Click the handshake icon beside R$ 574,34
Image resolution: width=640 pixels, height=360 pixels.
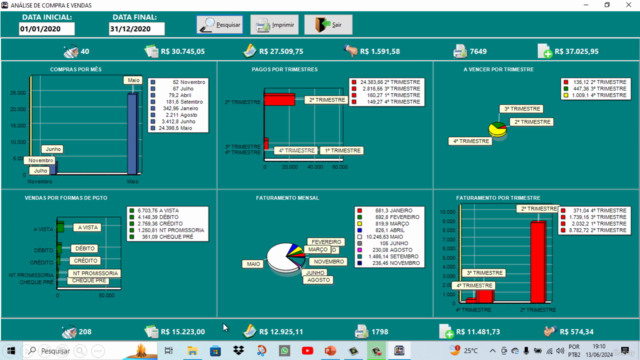click(x=551, y=331)
